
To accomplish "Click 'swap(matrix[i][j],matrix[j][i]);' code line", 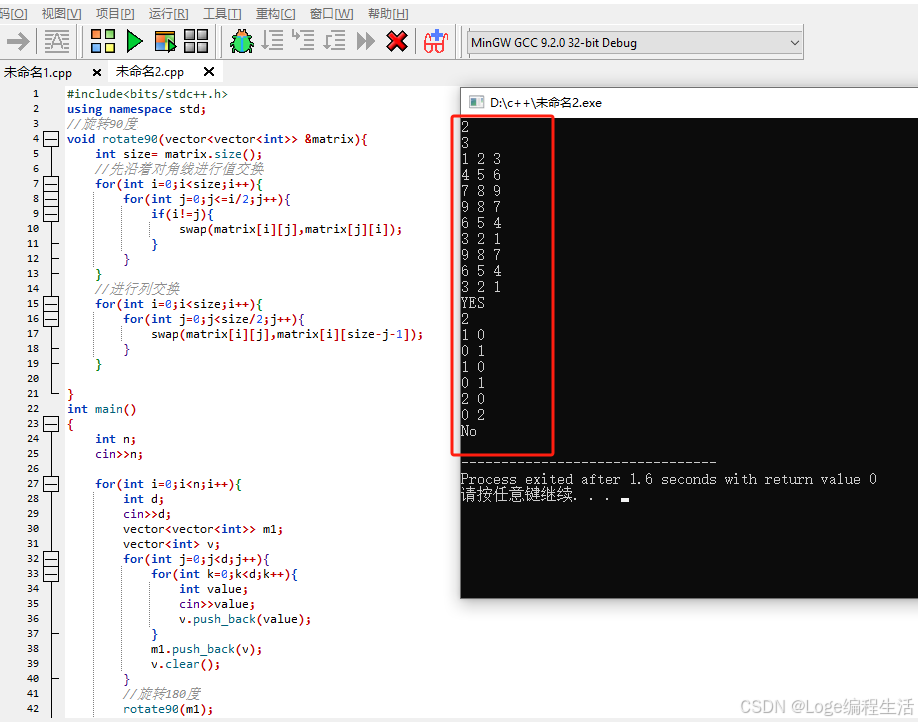I will (291, 229).
